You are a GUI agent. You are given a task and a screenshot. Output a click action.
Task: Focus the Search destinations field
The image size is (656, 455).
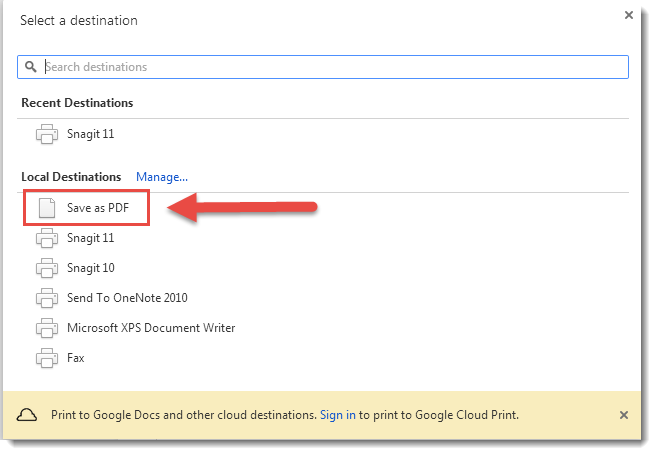330,67
